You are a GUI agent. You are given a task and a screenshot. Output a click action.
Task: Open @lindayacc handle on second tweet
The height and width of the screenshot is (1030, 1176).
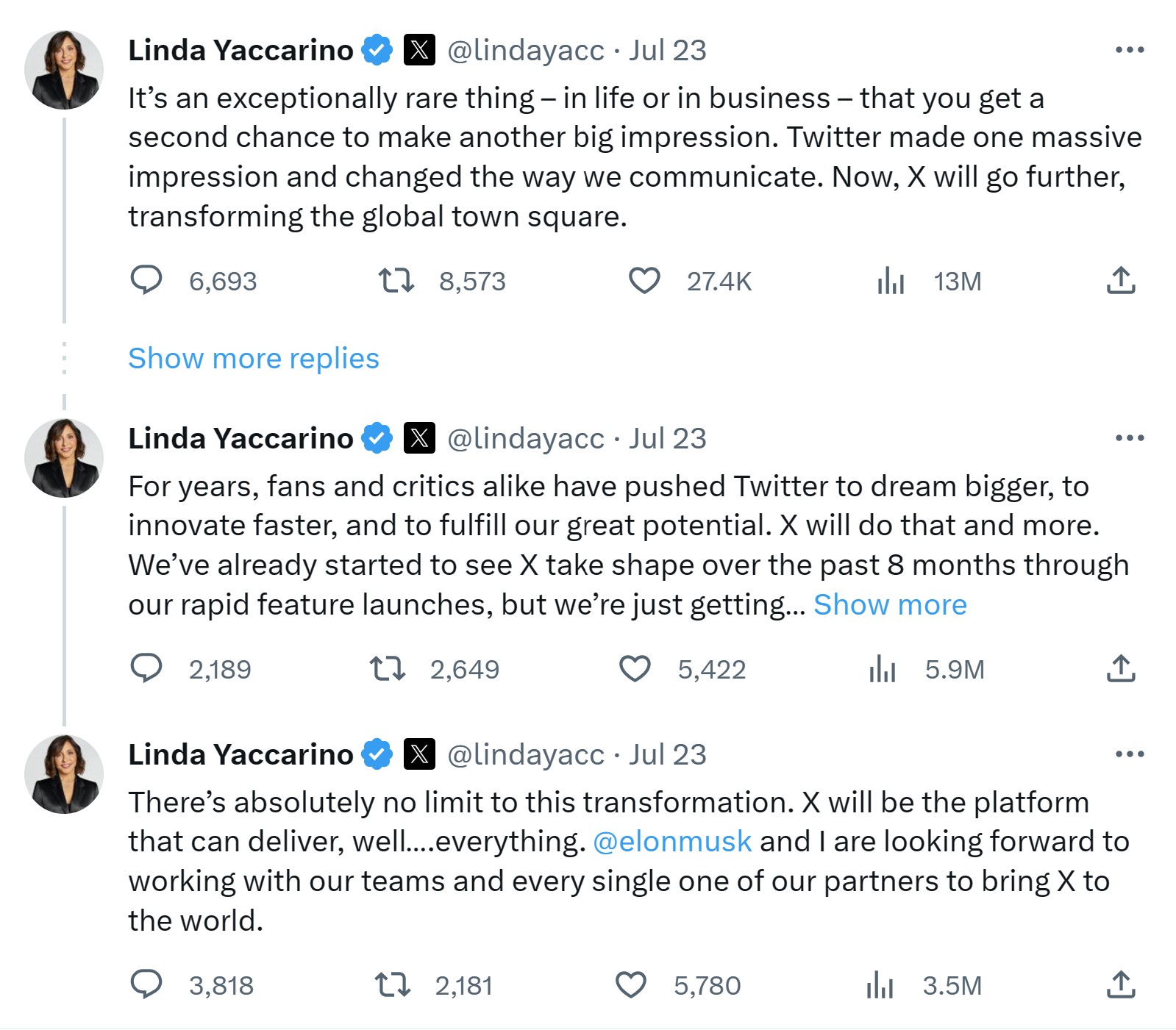(x=526, y=439)
